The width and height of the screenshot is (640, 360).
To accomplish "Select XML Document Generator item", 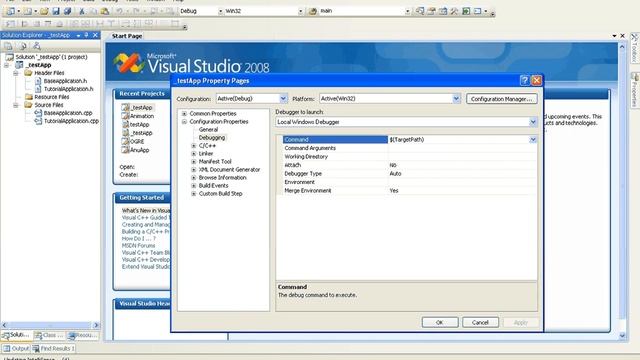I will pos(229,169).
